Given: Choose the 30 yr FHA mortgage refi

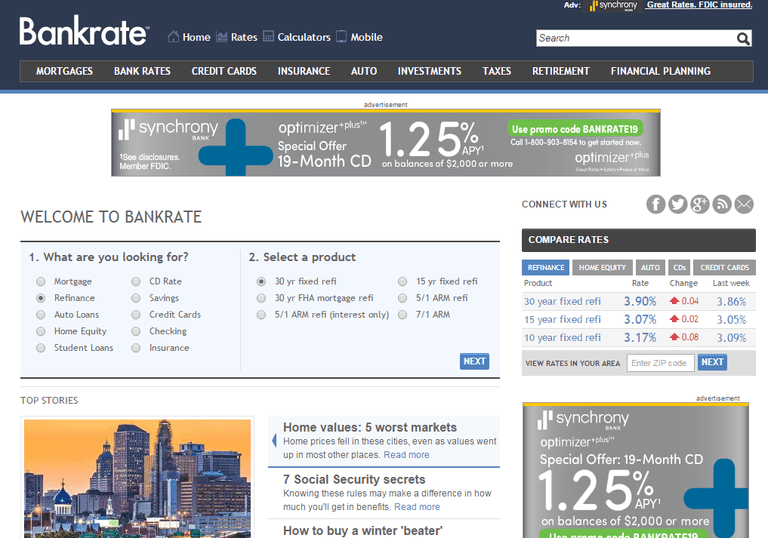Looking at the screenshot, I should 261,298.
